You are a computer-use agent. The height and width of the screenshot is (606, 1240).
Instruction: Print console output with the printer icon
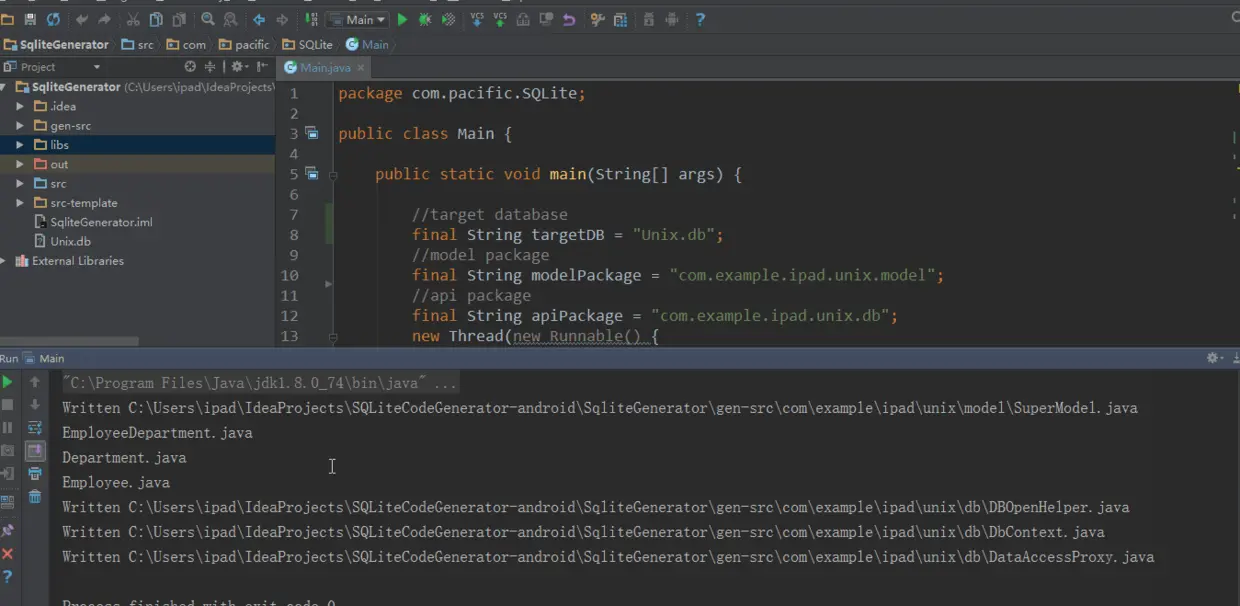pos(35,474)
